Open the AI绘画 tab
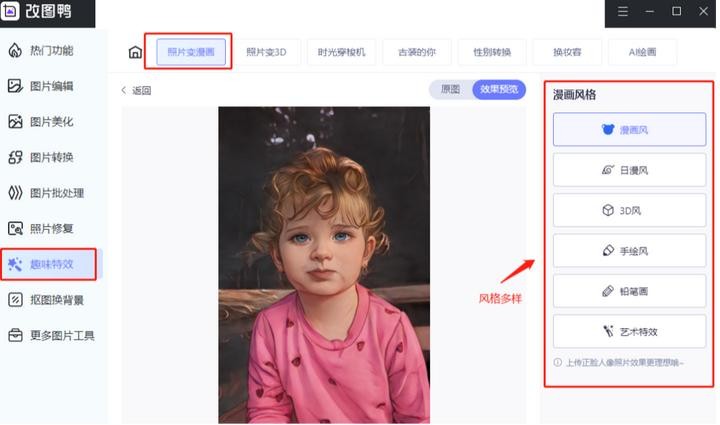The width and height of the screenshot is (720, 425). 642,52
